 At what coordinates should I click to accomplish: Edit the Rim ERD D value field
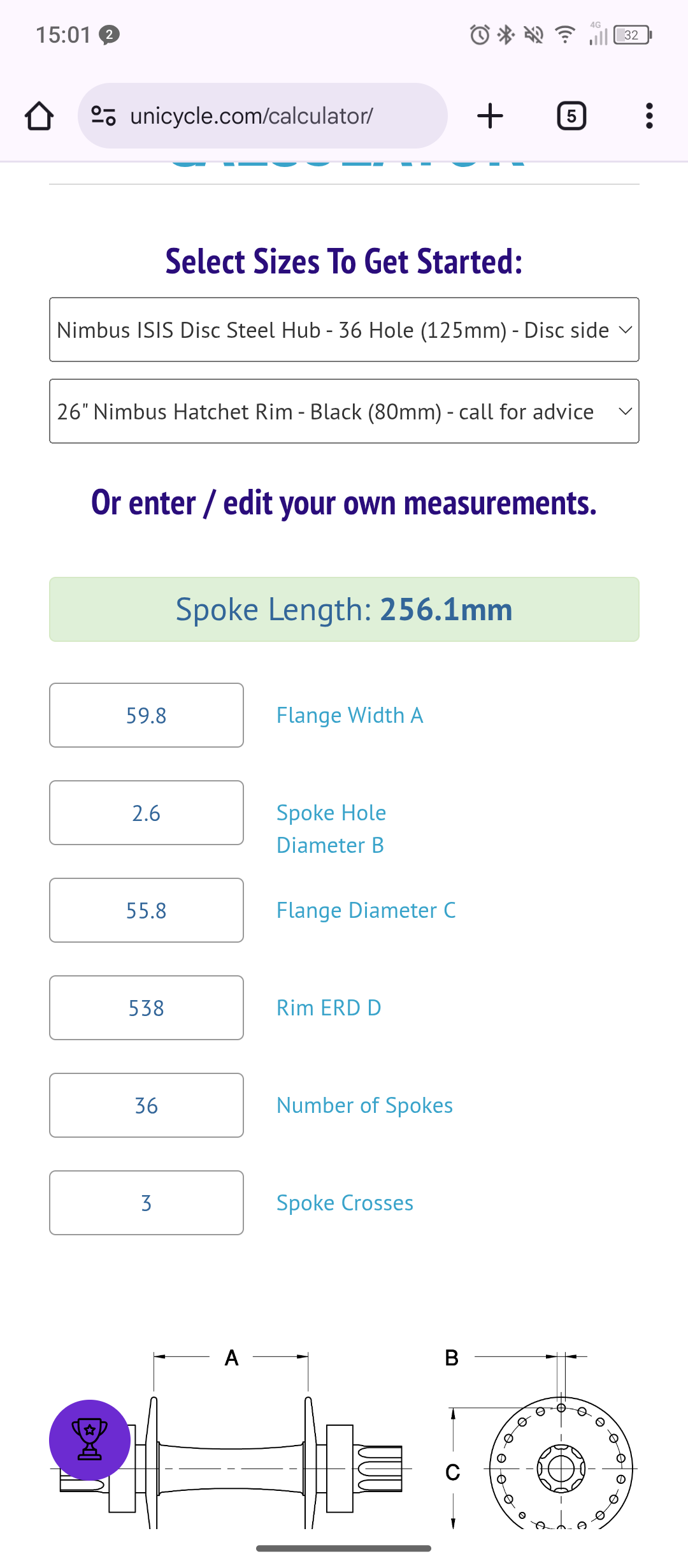point(147,1008)
